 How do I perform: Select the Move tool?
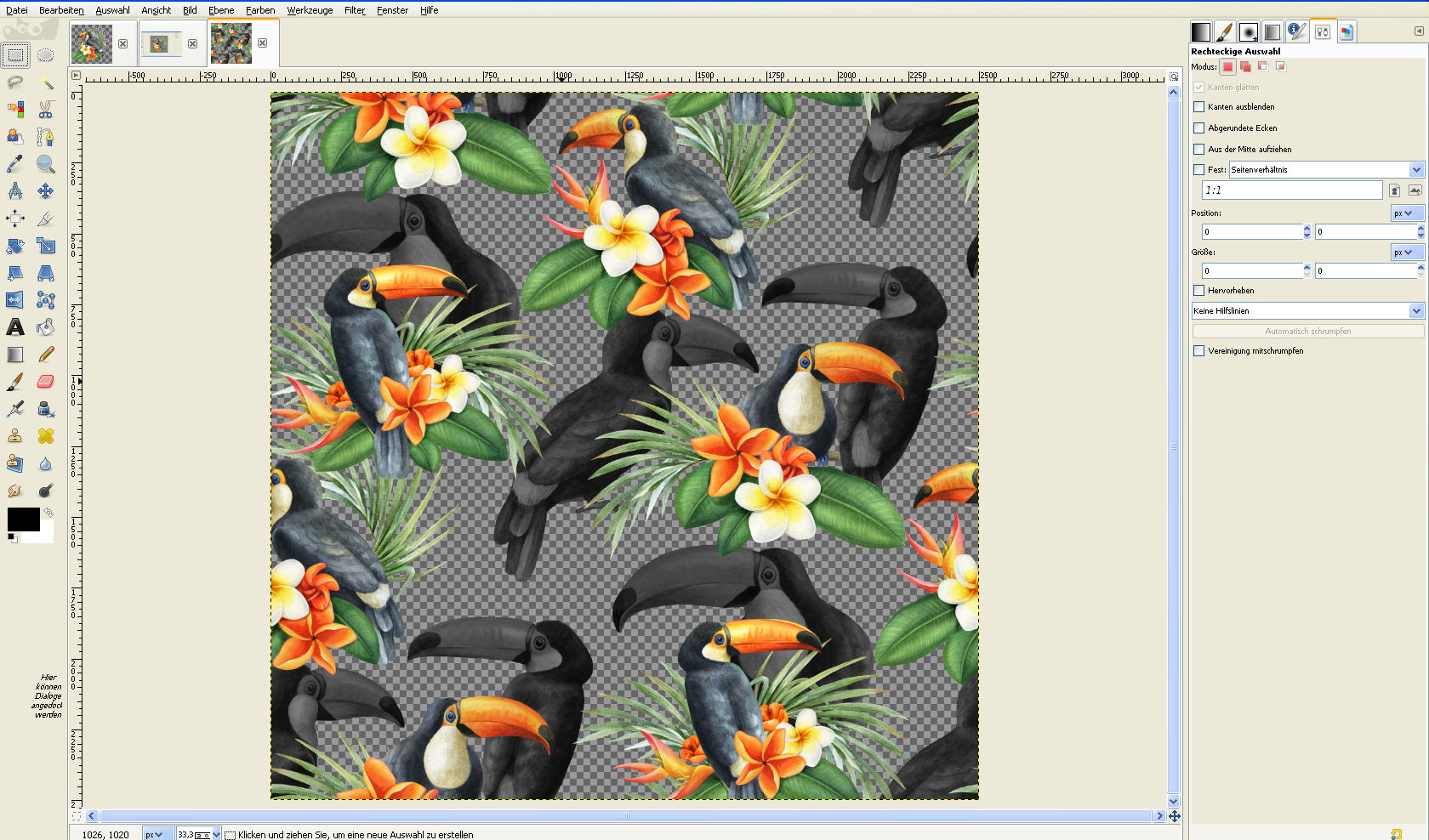pos(46,191)
